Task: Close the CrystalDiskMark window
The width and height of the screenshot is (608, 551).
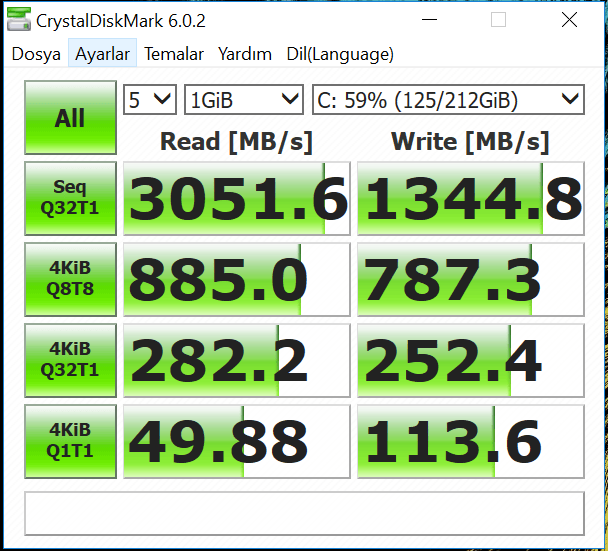Action: coord(568,20)
